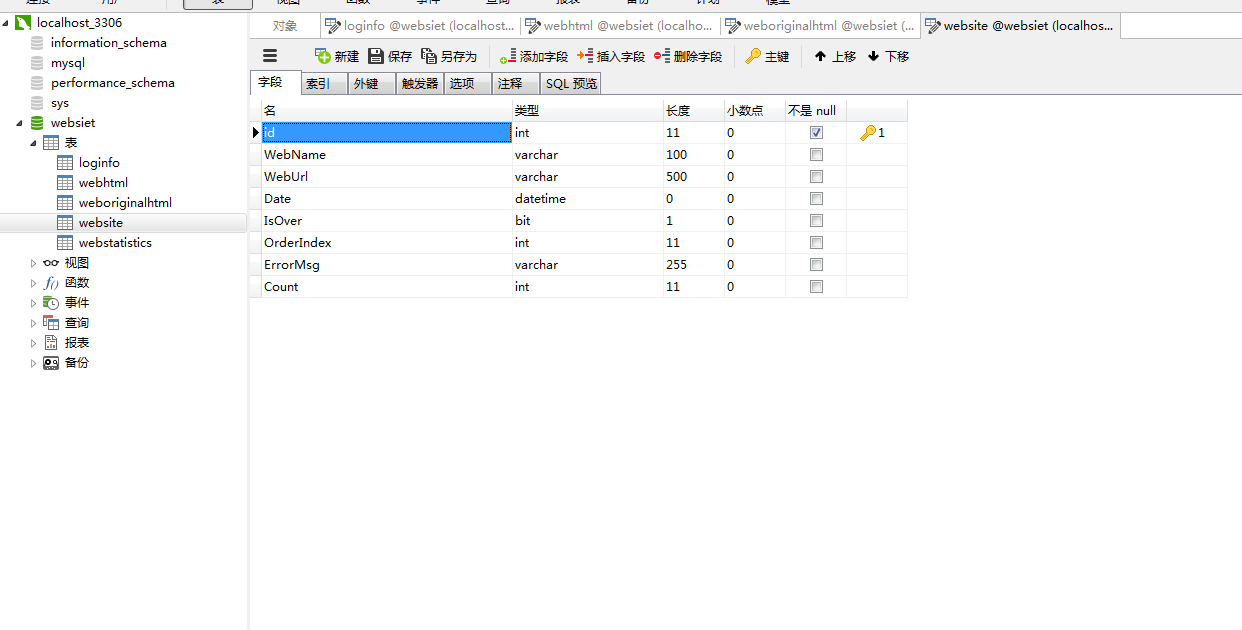The height and width of the screenshot is (630, 1242).
Task: Expand the Reports (报表) node
Action: [33, 342]
